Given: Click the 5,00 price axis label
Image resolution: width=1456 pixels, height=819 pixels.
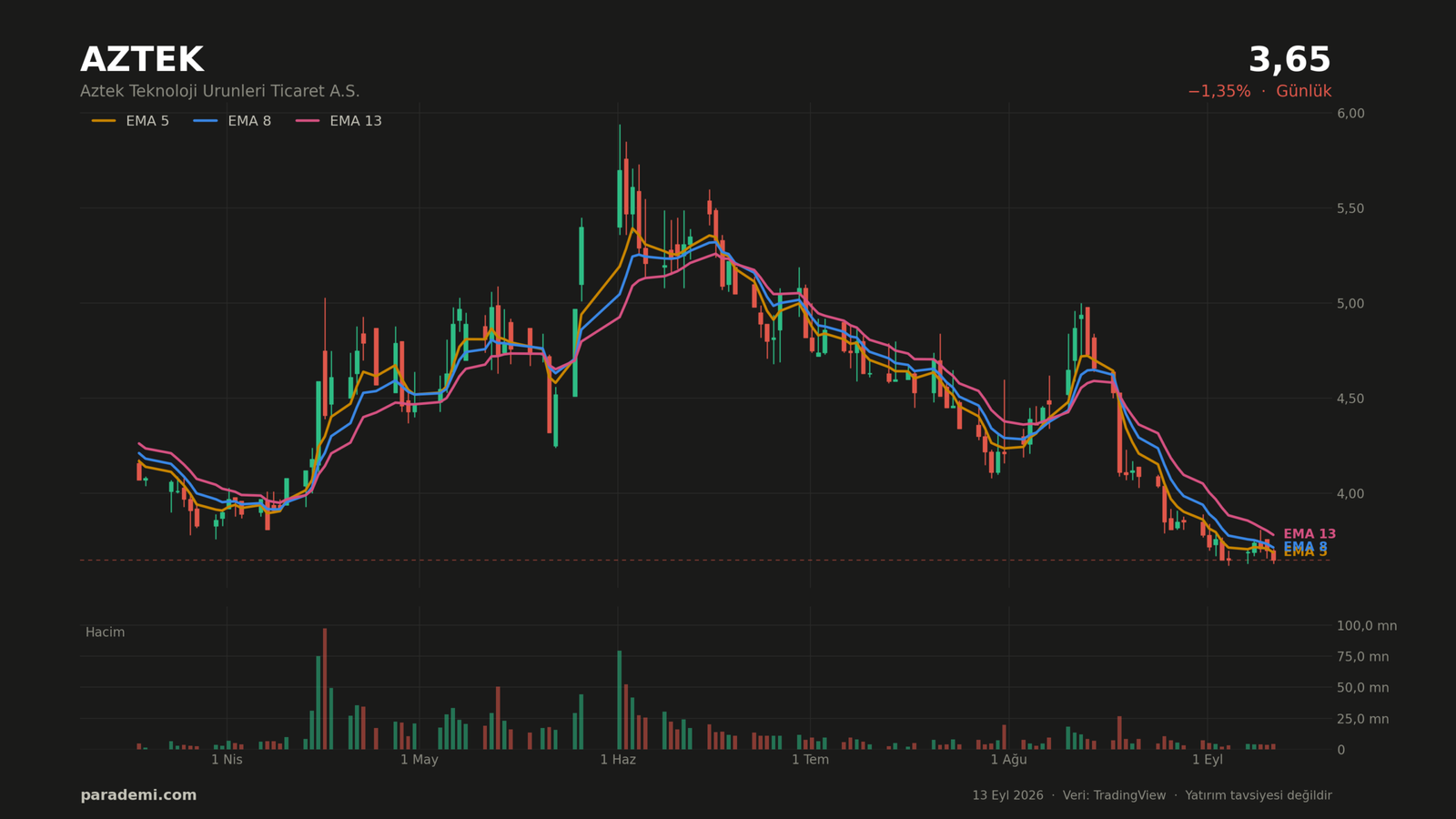Looking at the screenshot, I should point(1350,303).
